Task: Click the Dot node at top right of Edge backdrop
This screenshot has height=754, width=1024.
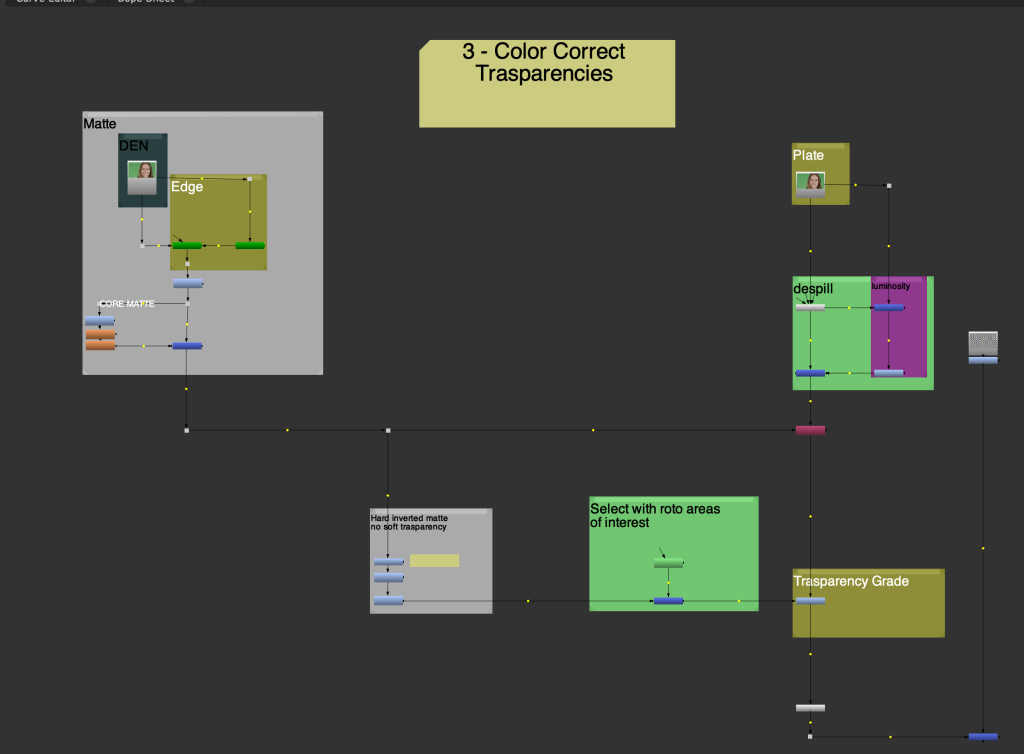Action: (x=249, y=179)
